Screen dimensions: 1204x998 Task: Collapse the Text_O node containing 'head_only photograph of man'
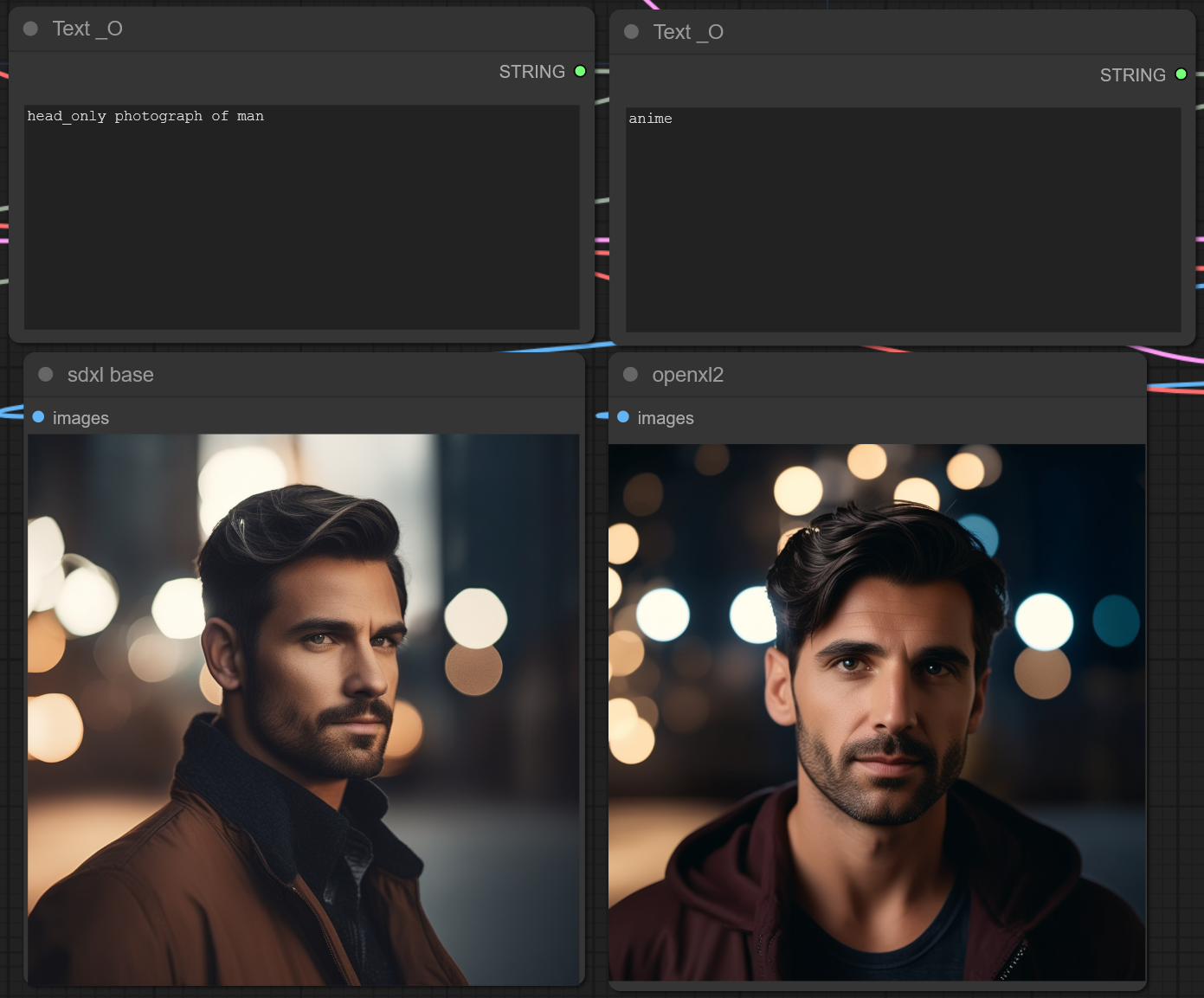click(30, 29)
